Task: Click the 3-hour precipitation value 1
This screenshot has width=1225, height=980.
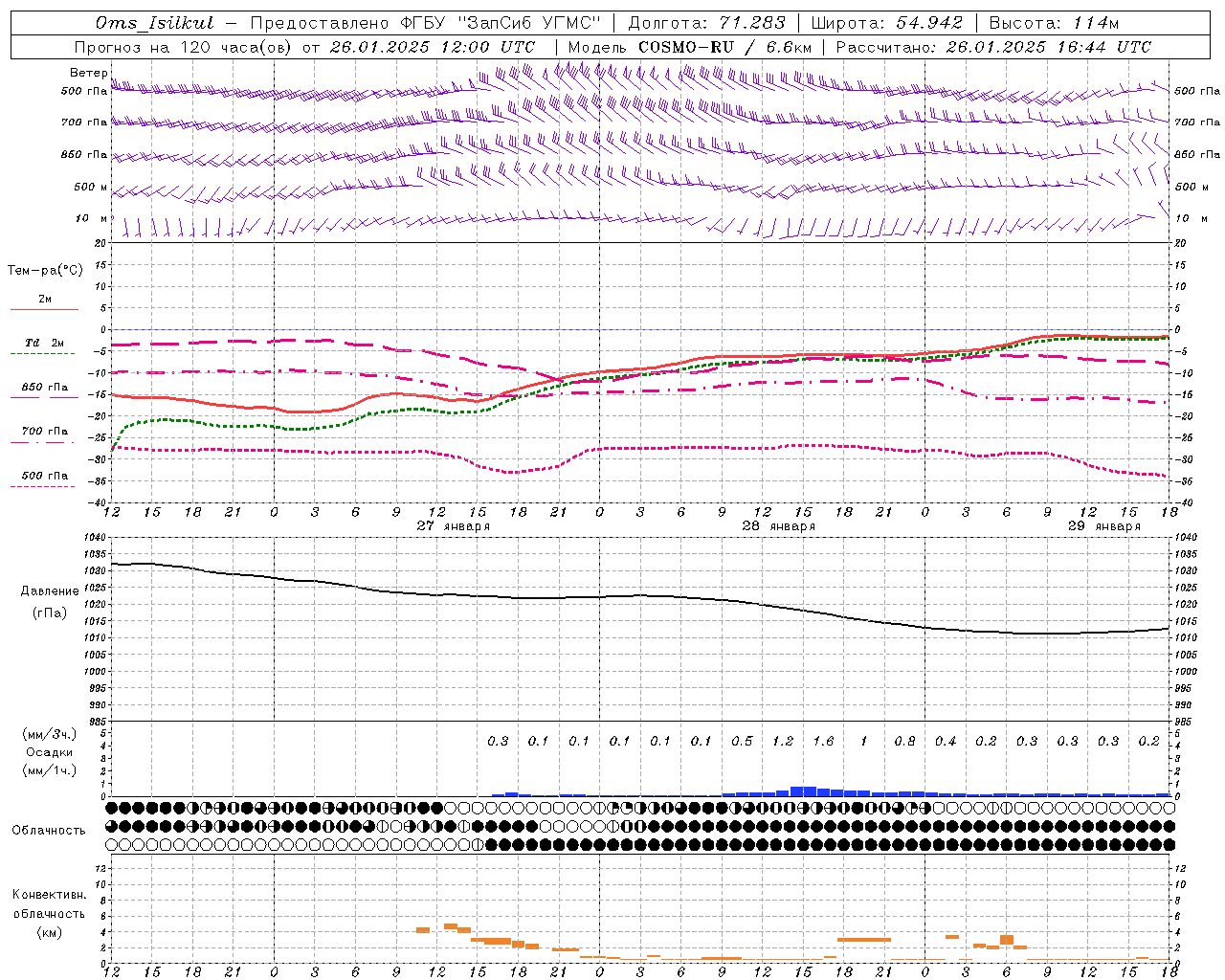Action: click(x=863, y=741)
